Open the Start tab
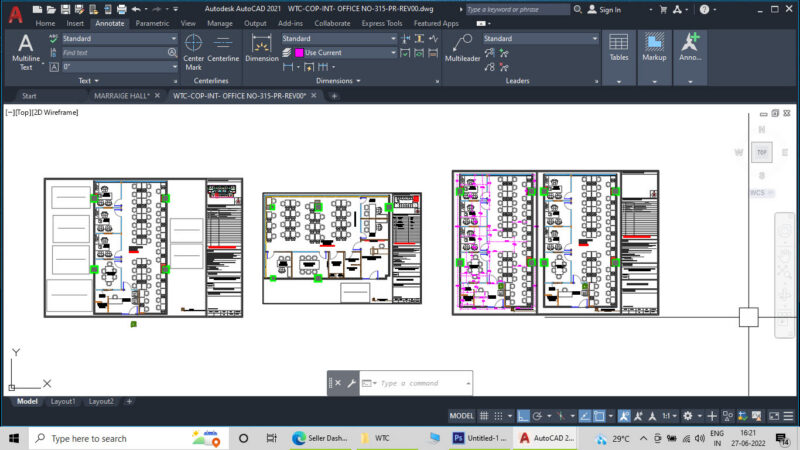 [29, 95]
